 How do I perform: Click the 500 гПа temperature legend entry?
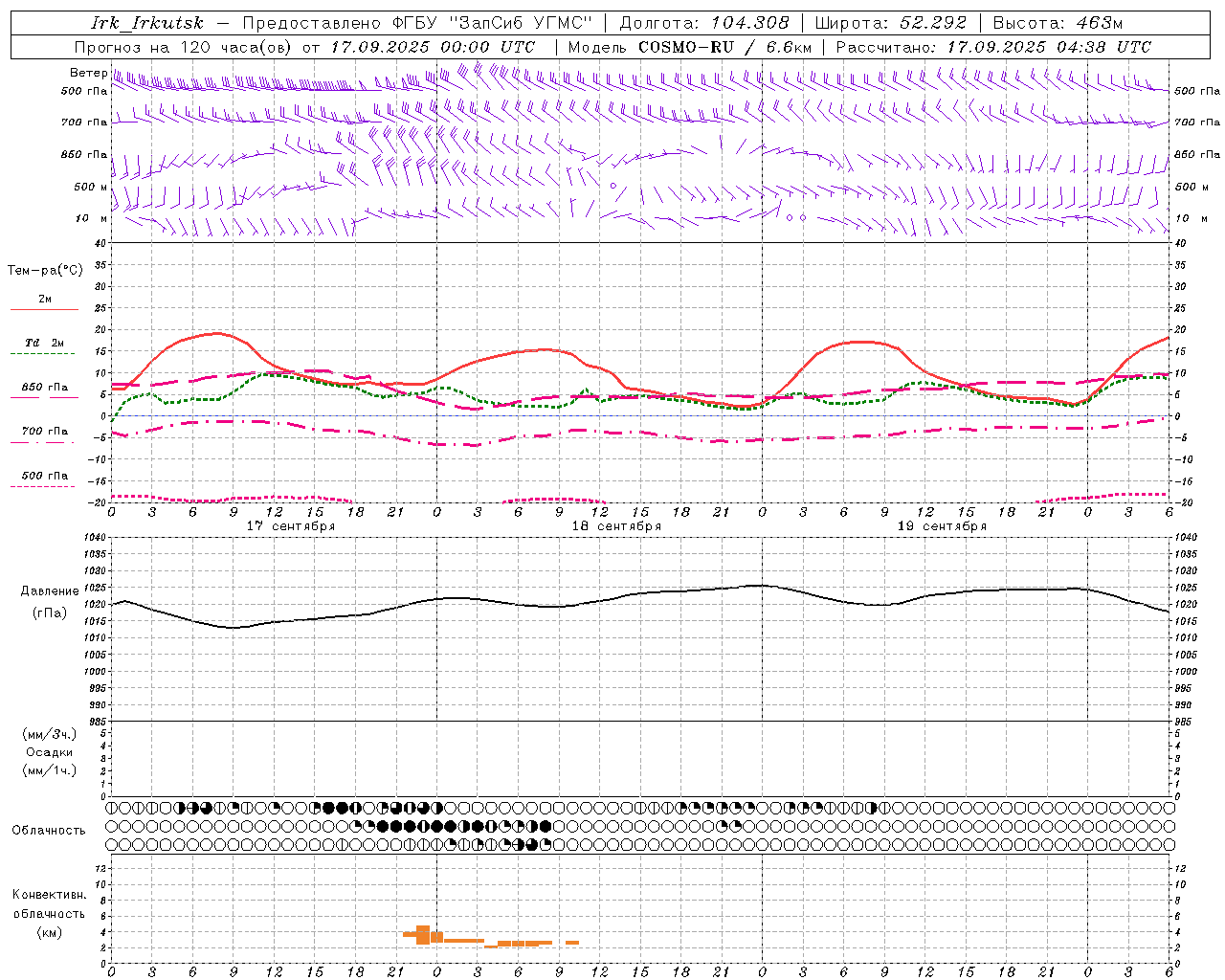coord(44,476)
